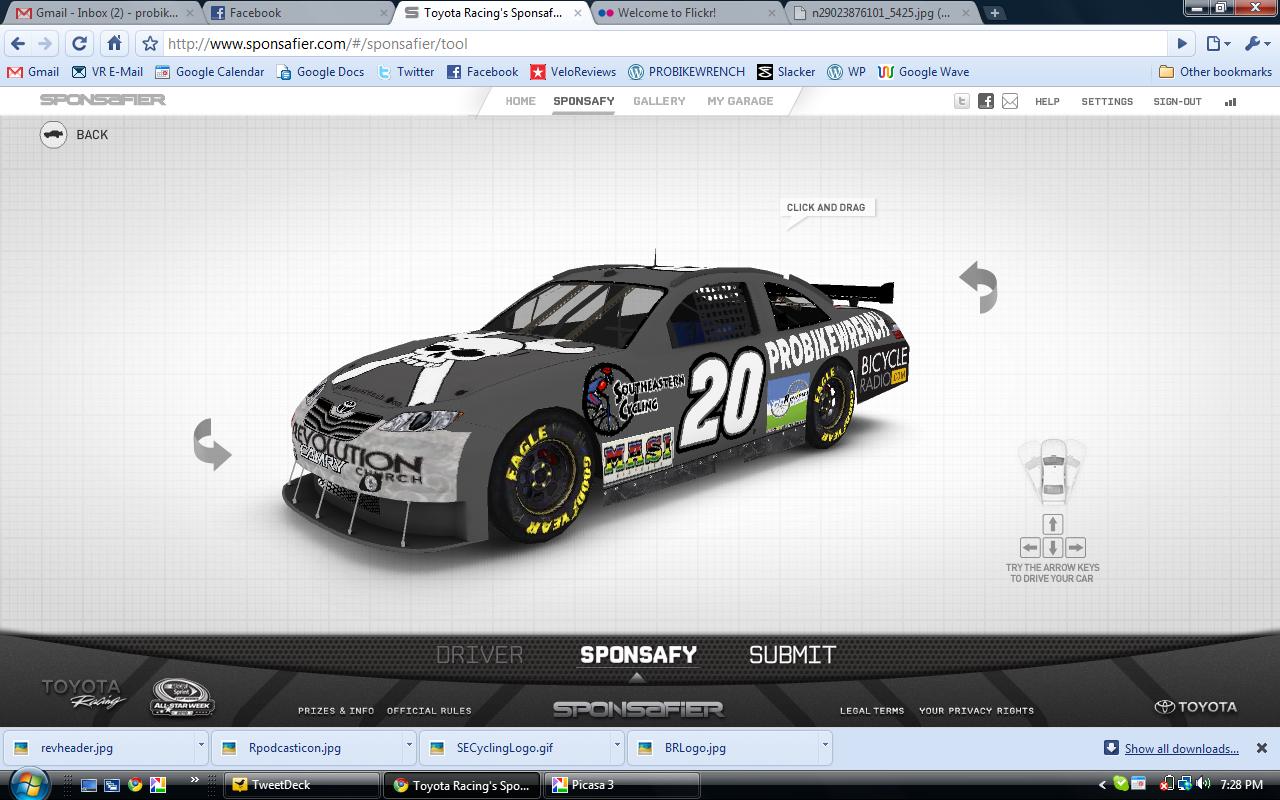Toggle the bookmark star in address bar
The width and height of the screenshot is (1280, 800).
pyautogui.click(x=150, y=44)
